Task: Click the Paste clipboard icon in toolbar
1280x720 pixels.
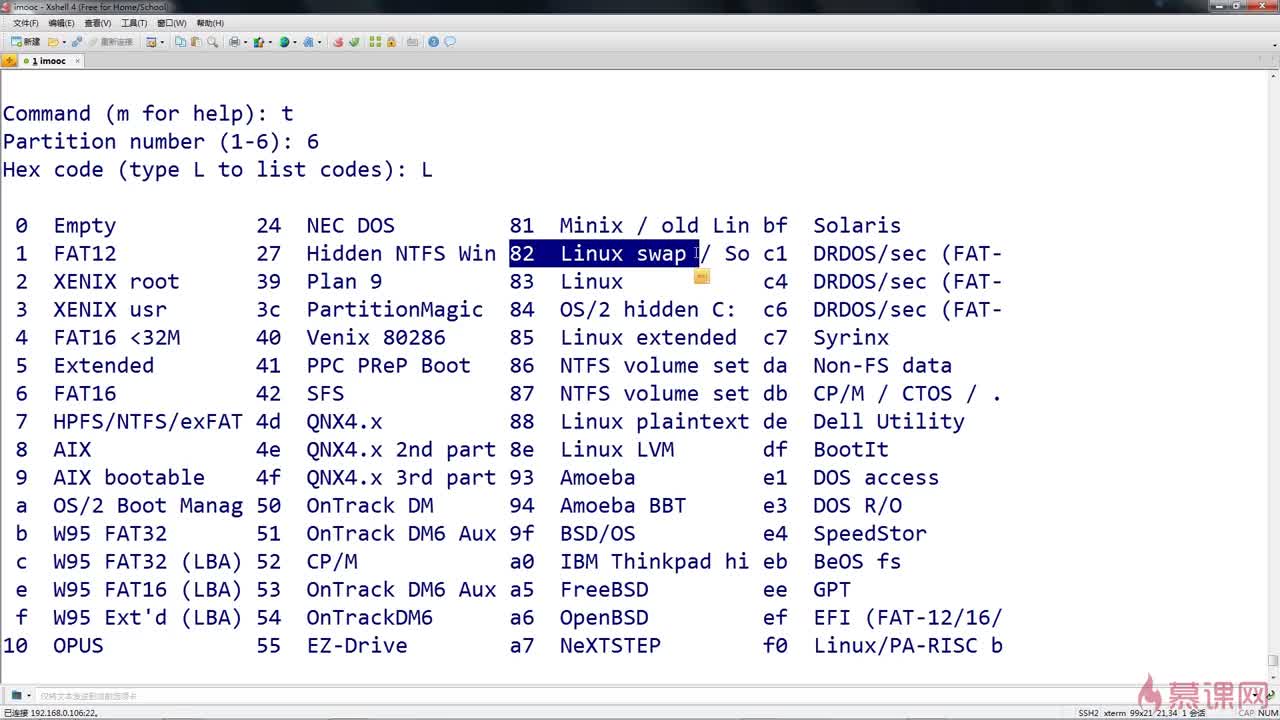Action: point(196,42)
